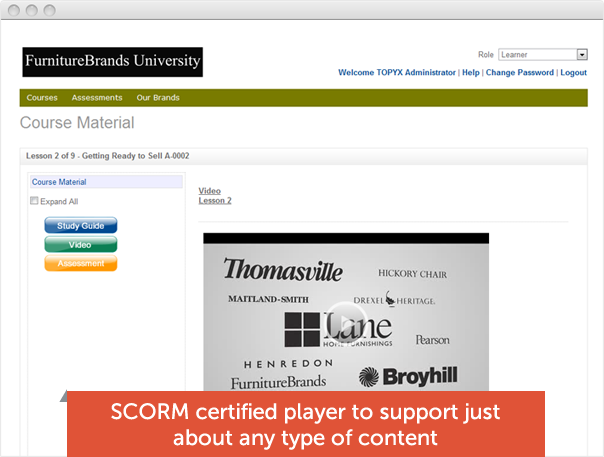This screenshot has width=604, height=457.
Task: Open the blue Study Guide button
Action: point(81,225)
